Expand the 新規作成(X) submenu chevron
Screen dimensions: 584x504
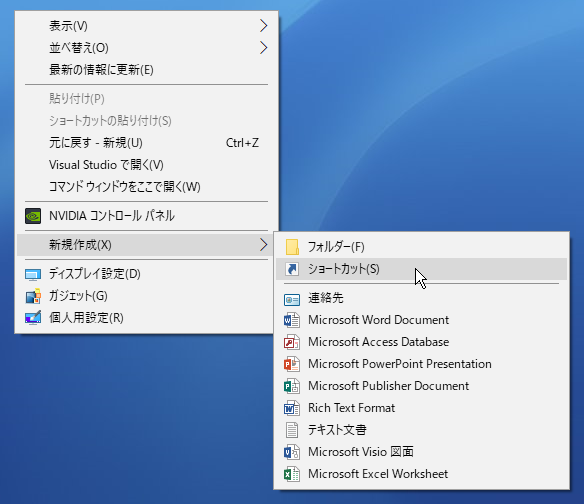pyautogui.click(x=264, y=245)
